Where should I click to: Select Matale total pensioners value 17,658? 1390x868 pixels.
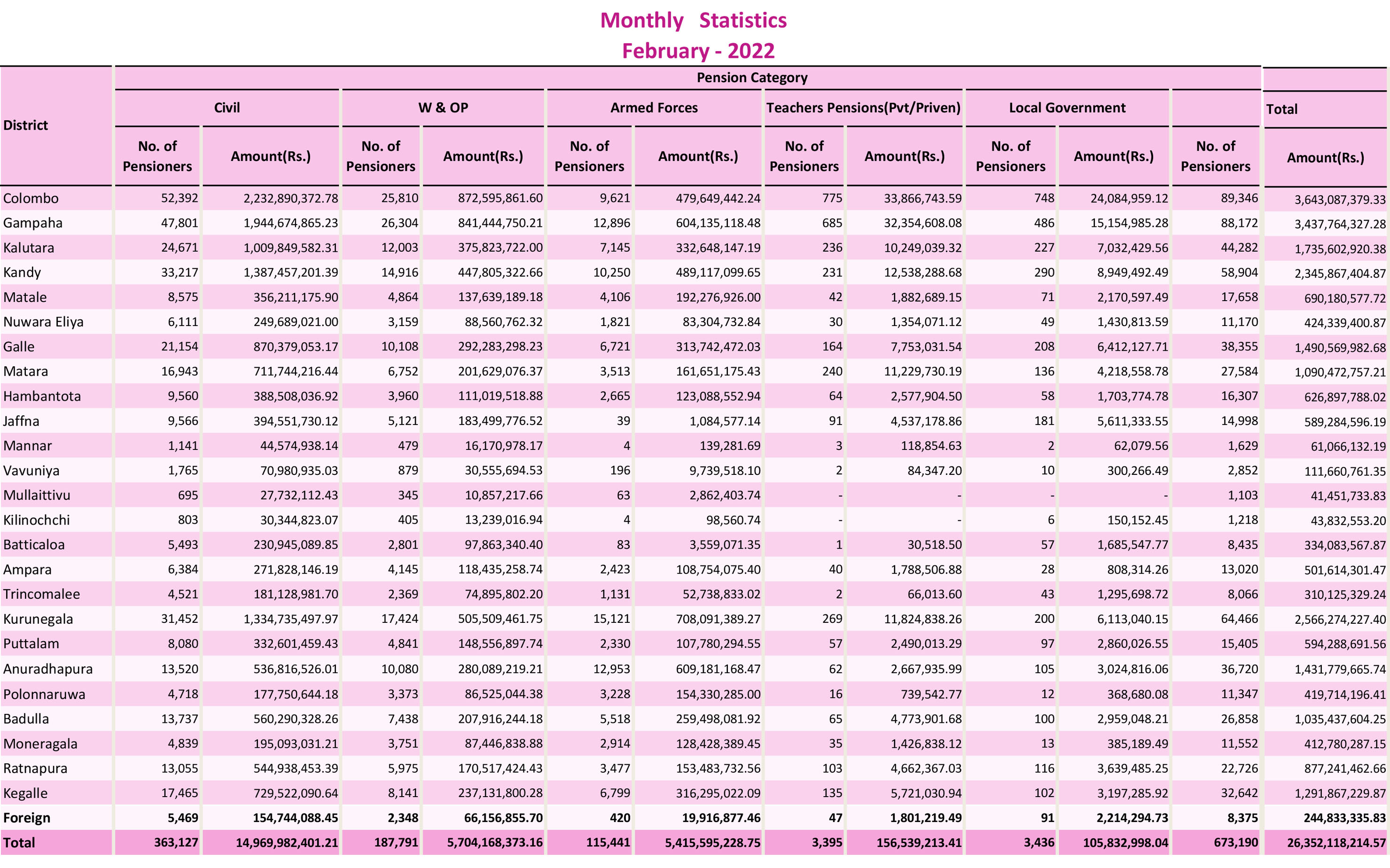[1240, 297]
